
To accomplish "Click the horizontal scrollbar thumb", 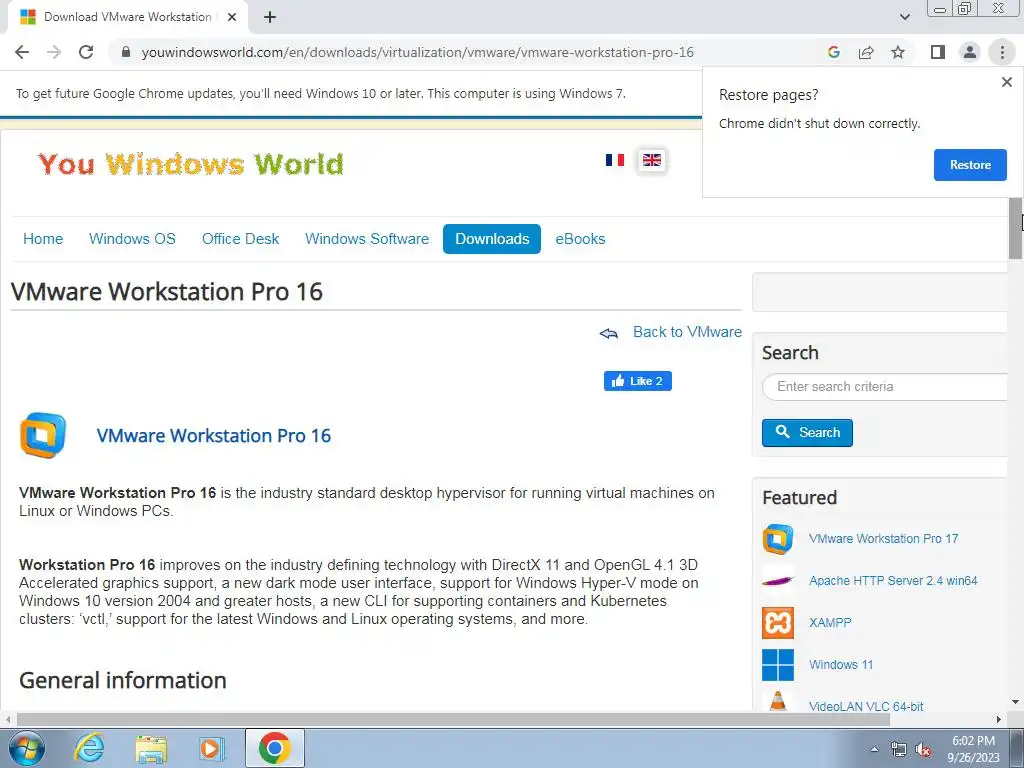I will click(x=453, y=719).
